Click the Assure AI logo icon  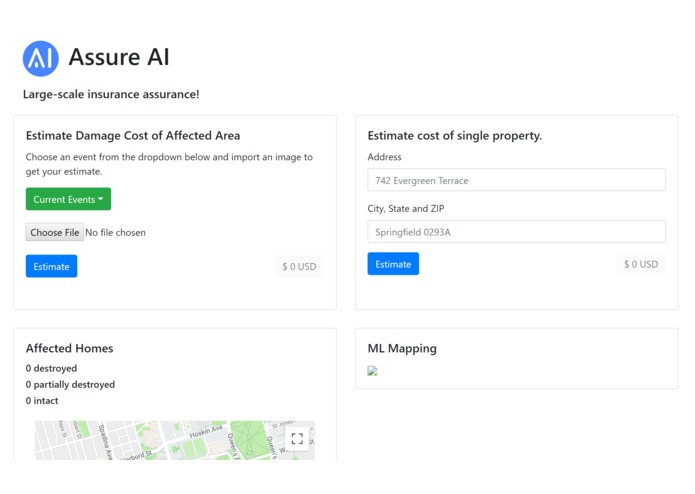pos(40,58)
